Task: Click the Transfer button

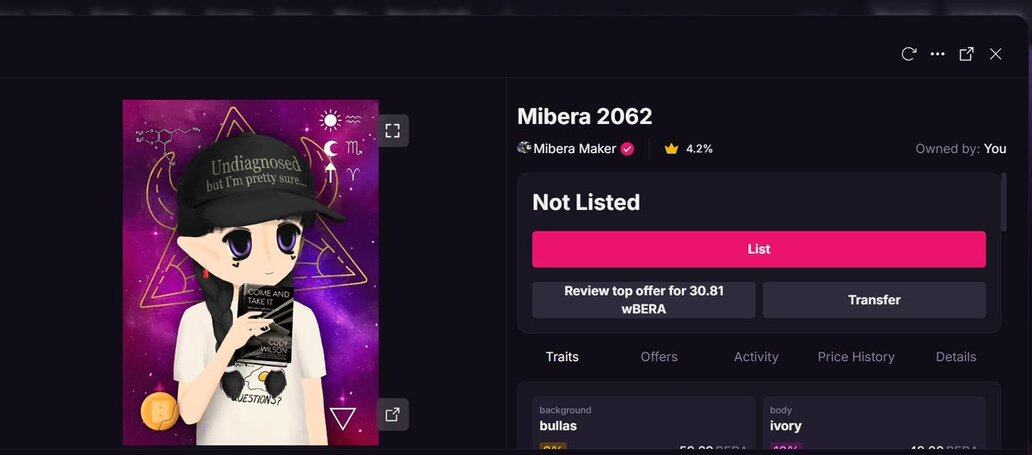Action: [x=874, y=300]
